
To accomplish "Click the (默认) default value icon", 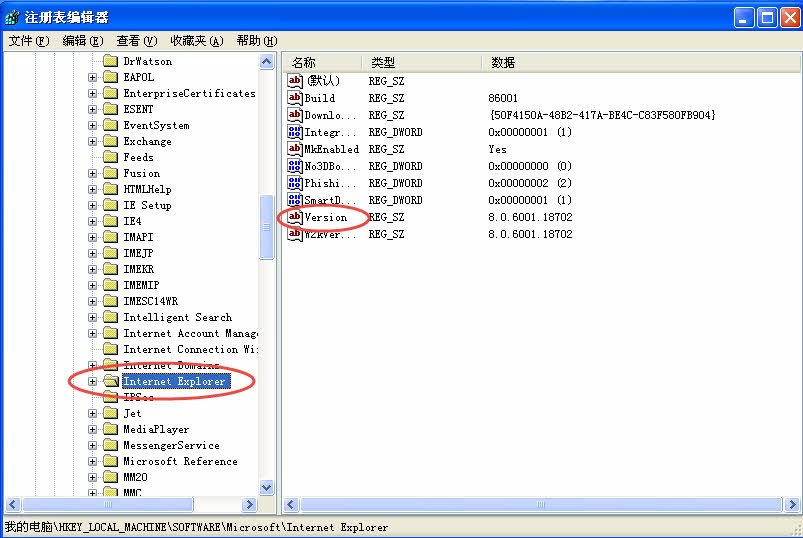I will click(x=295, y=81).
